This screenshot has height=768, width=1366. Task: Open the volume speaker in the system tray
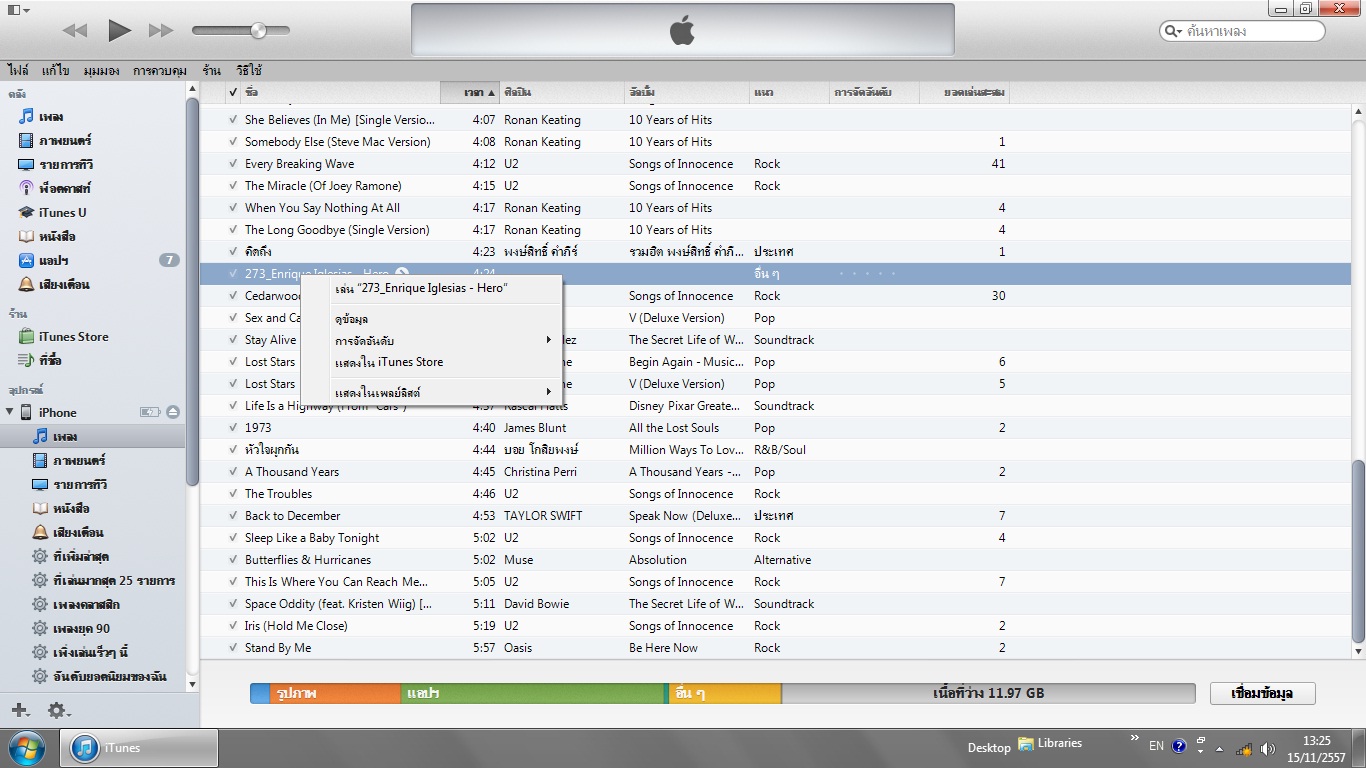point(1268,748)
